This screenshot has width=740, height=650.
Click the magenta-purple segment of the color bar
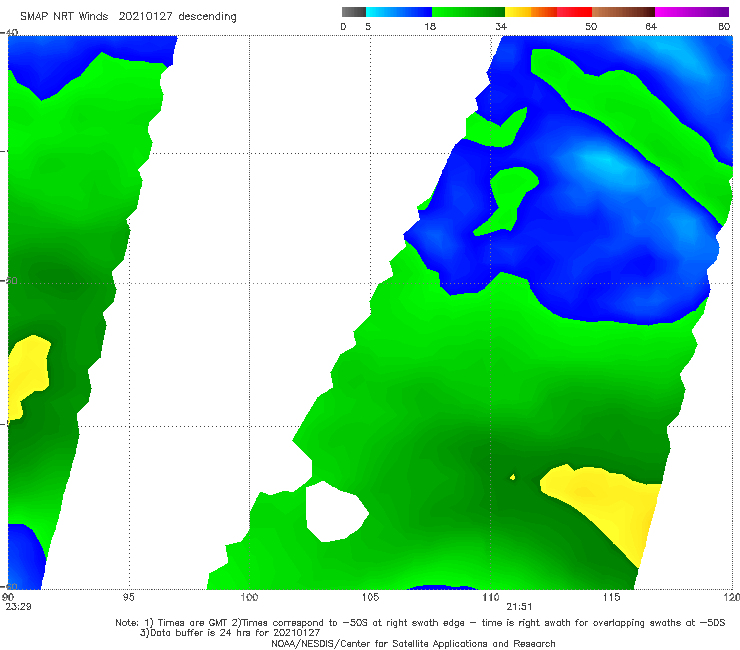[692, 12]
